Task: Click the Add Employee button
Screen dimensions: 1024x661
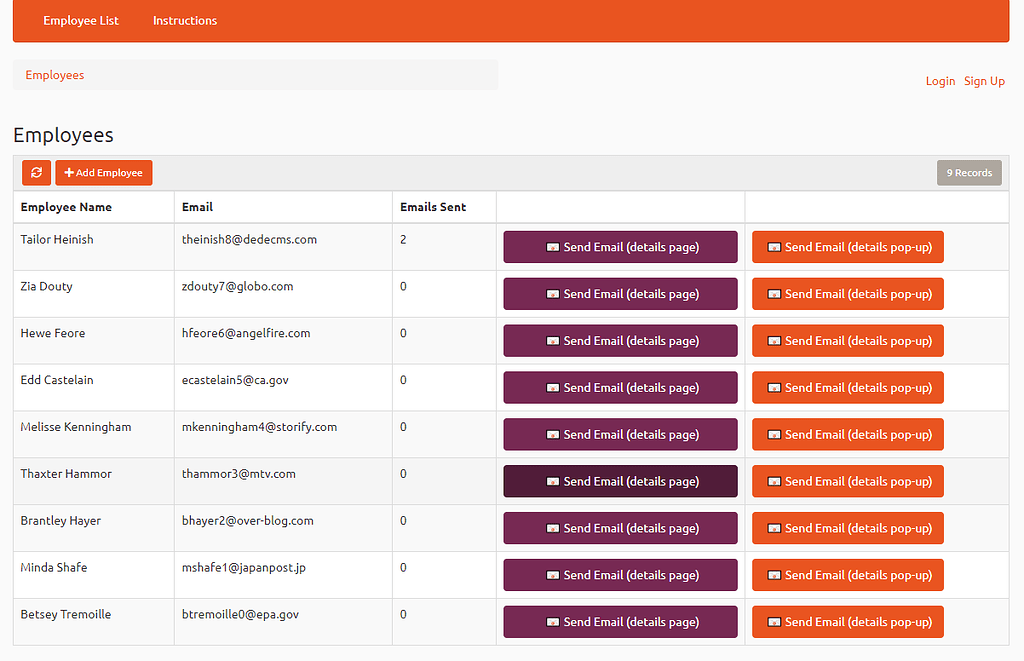Action: coord(103,172)
